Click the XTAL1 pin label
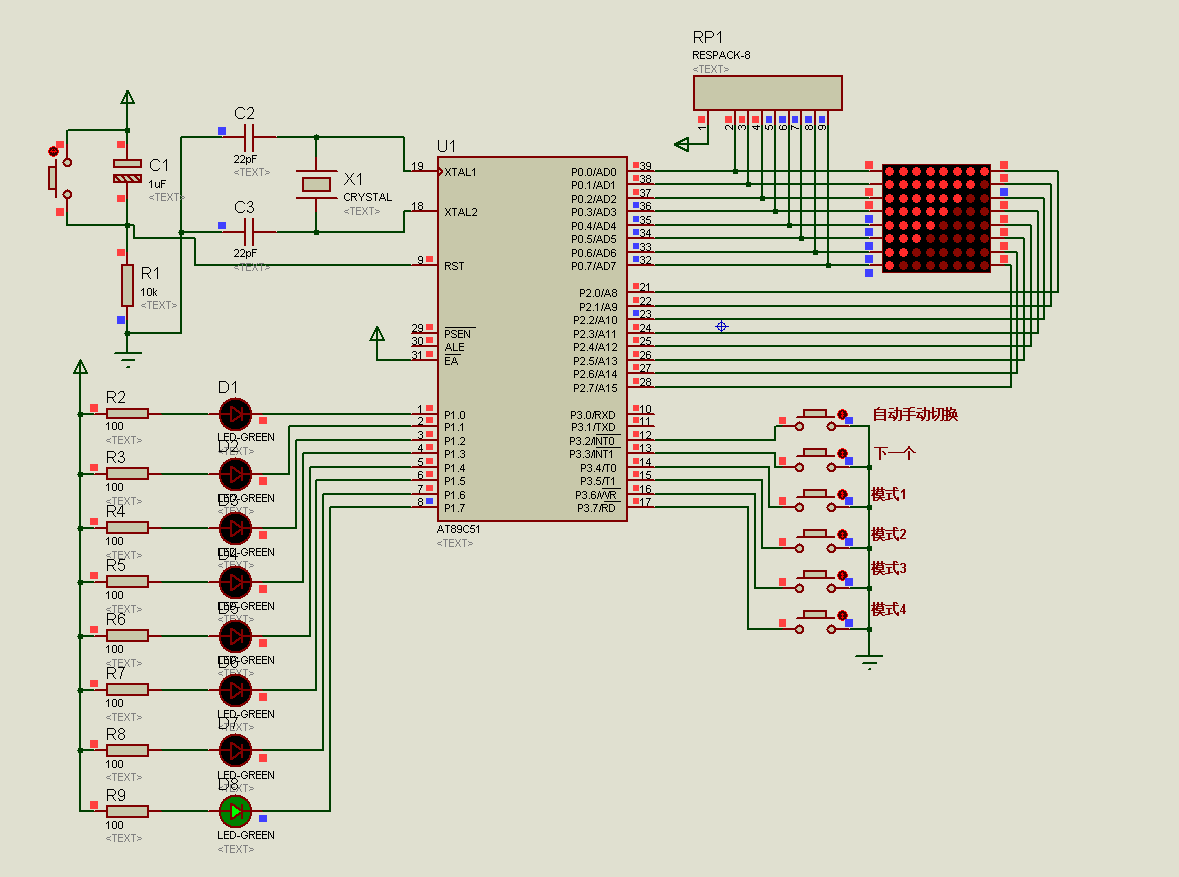This screenshot has height=877, width=1179. point(460,172)
